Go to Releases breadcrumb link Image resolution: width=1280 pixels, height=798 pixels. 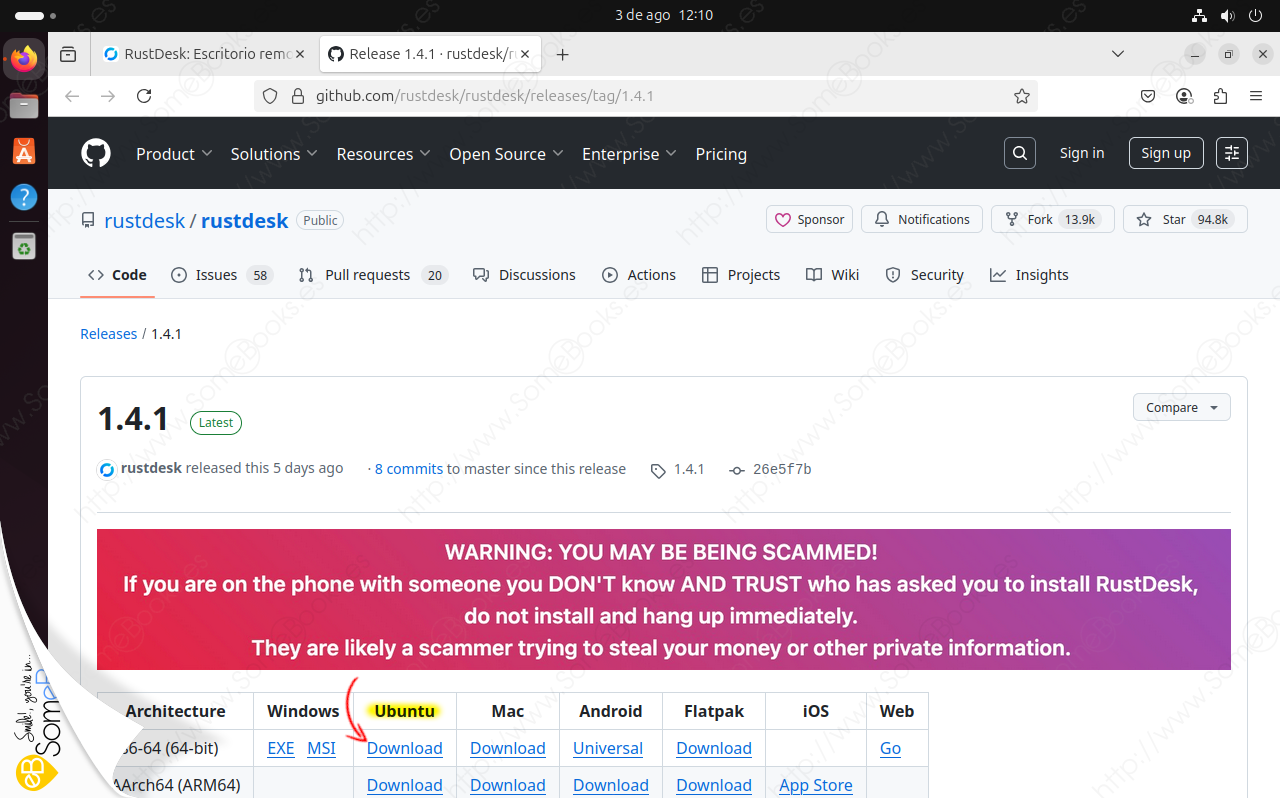pos(109,334)
